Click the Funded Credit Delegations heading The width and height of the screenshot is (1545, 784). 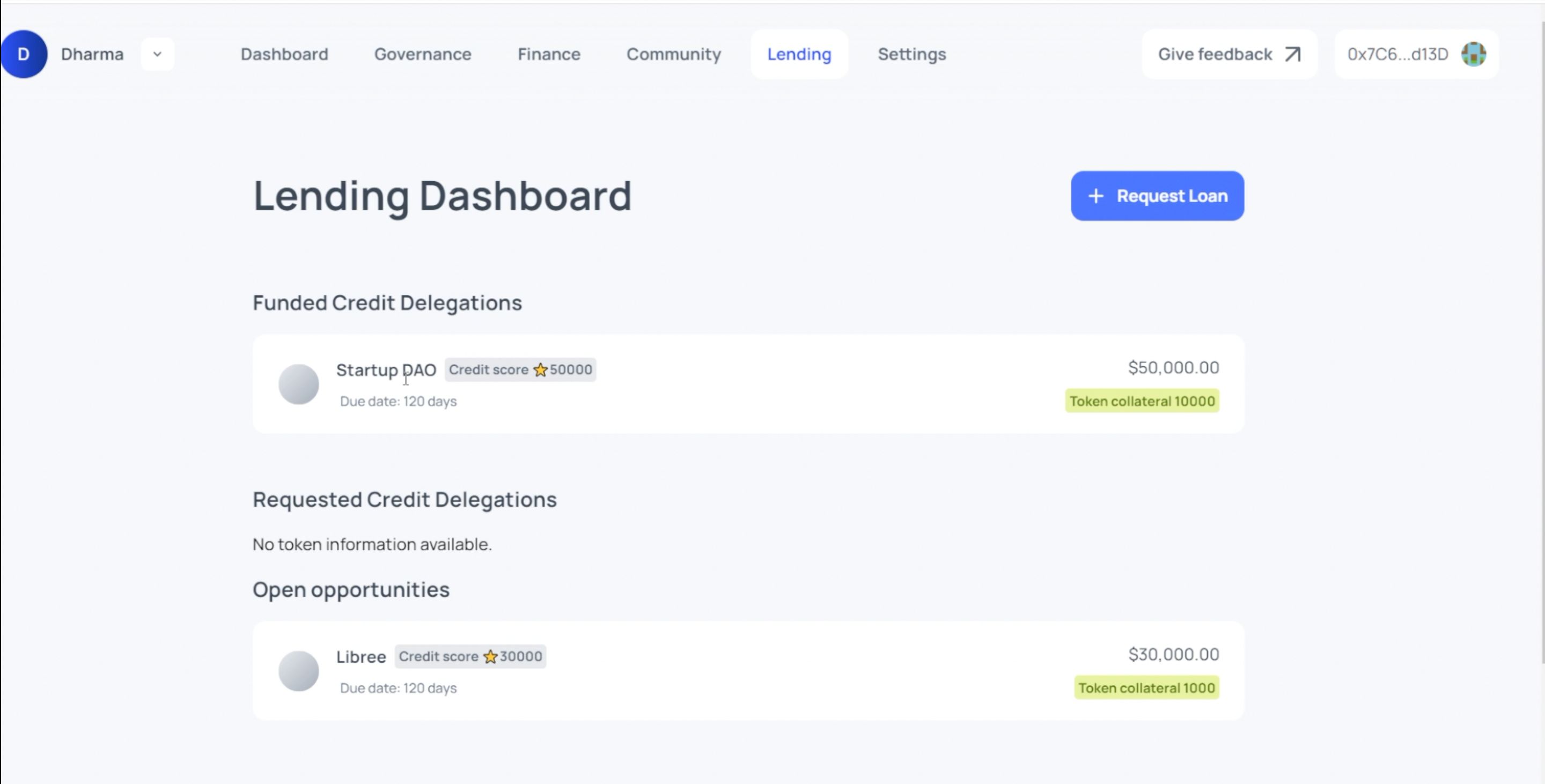click(x=387, y=302)
